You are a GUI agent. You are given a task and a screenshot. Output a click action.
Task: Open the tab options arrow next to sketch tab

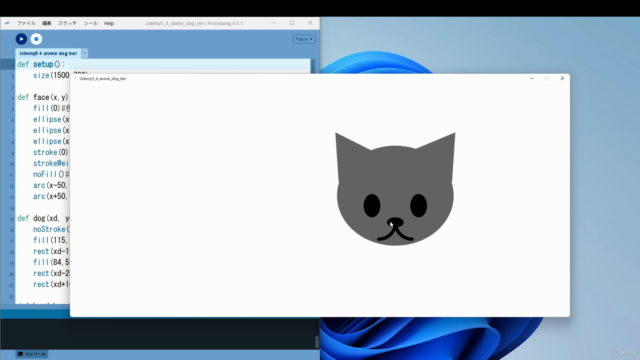(84, 53)
